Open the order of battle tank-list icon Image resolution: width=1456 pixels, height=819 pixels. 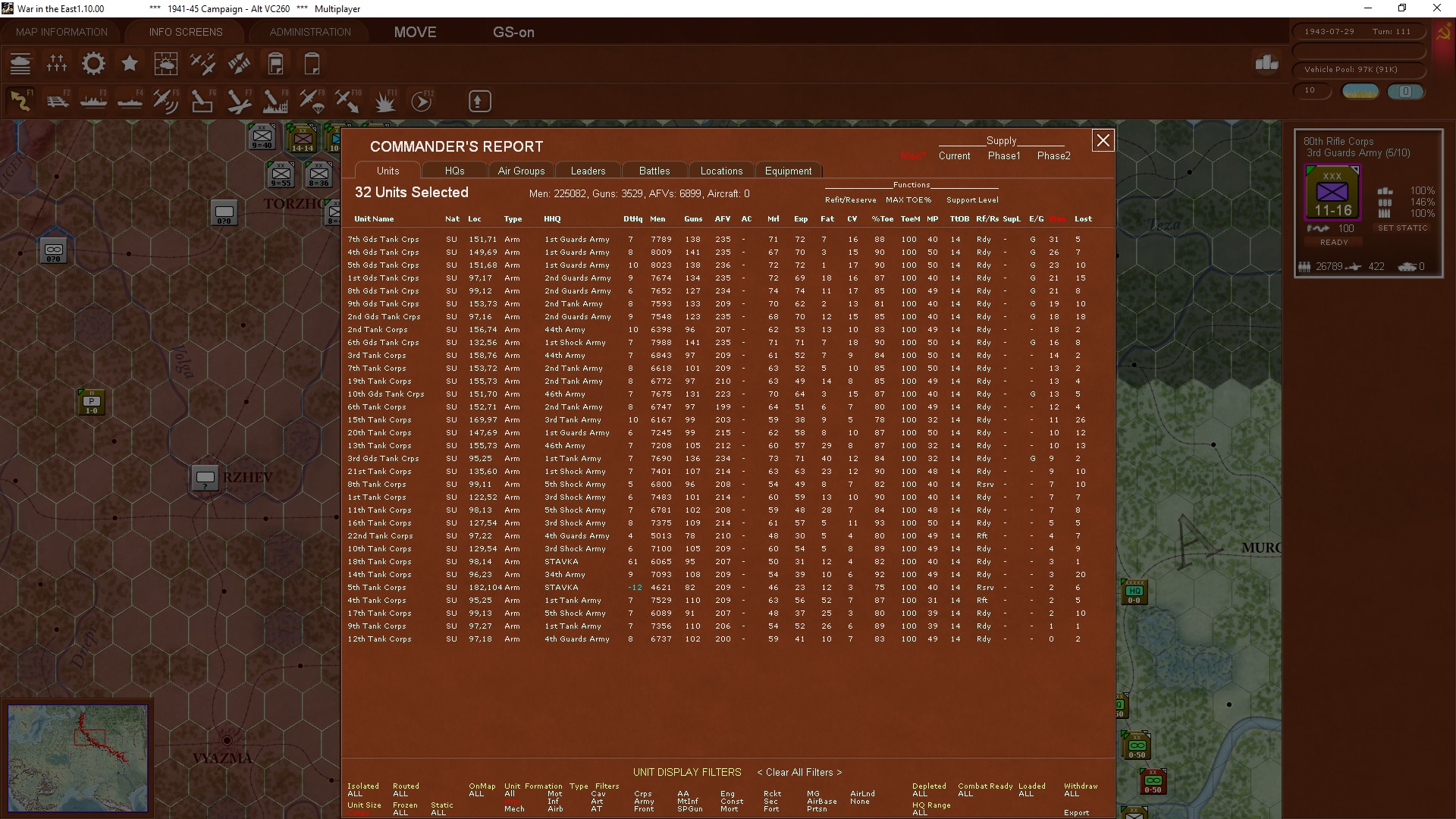pos(20,64)
